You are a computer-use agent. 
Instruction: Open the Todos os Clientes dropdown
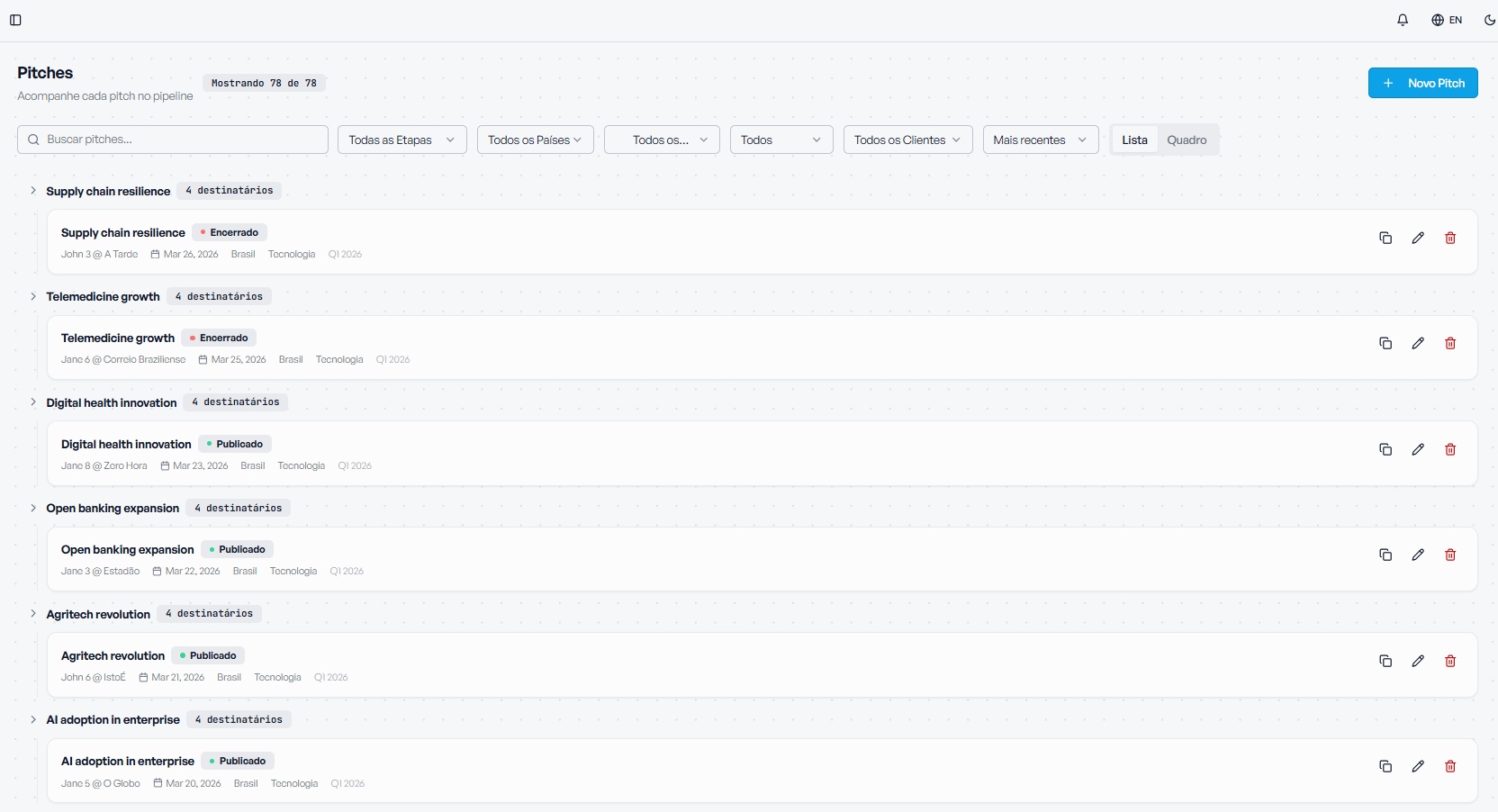(x=907, y=140)
